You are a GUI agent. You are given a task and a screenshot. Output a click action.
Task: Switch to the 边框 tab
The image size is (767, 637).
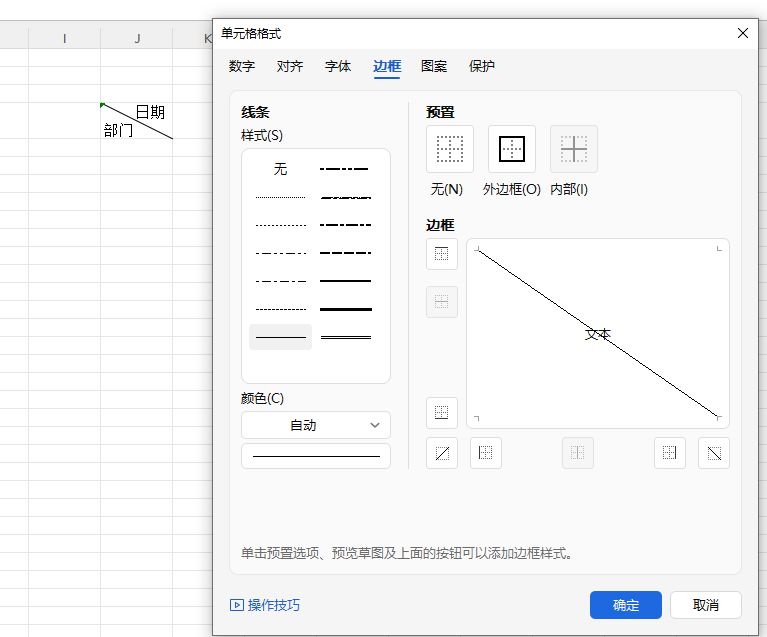tap(386, 66)
